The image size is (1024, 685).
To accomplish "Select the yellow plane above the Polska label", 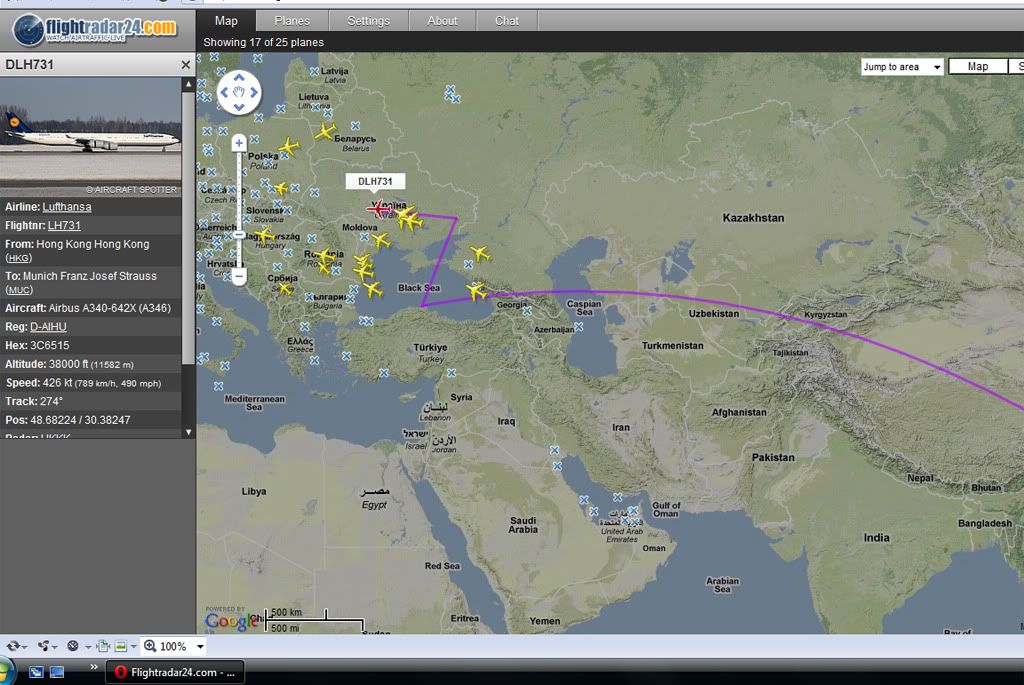I will point(289,146).
